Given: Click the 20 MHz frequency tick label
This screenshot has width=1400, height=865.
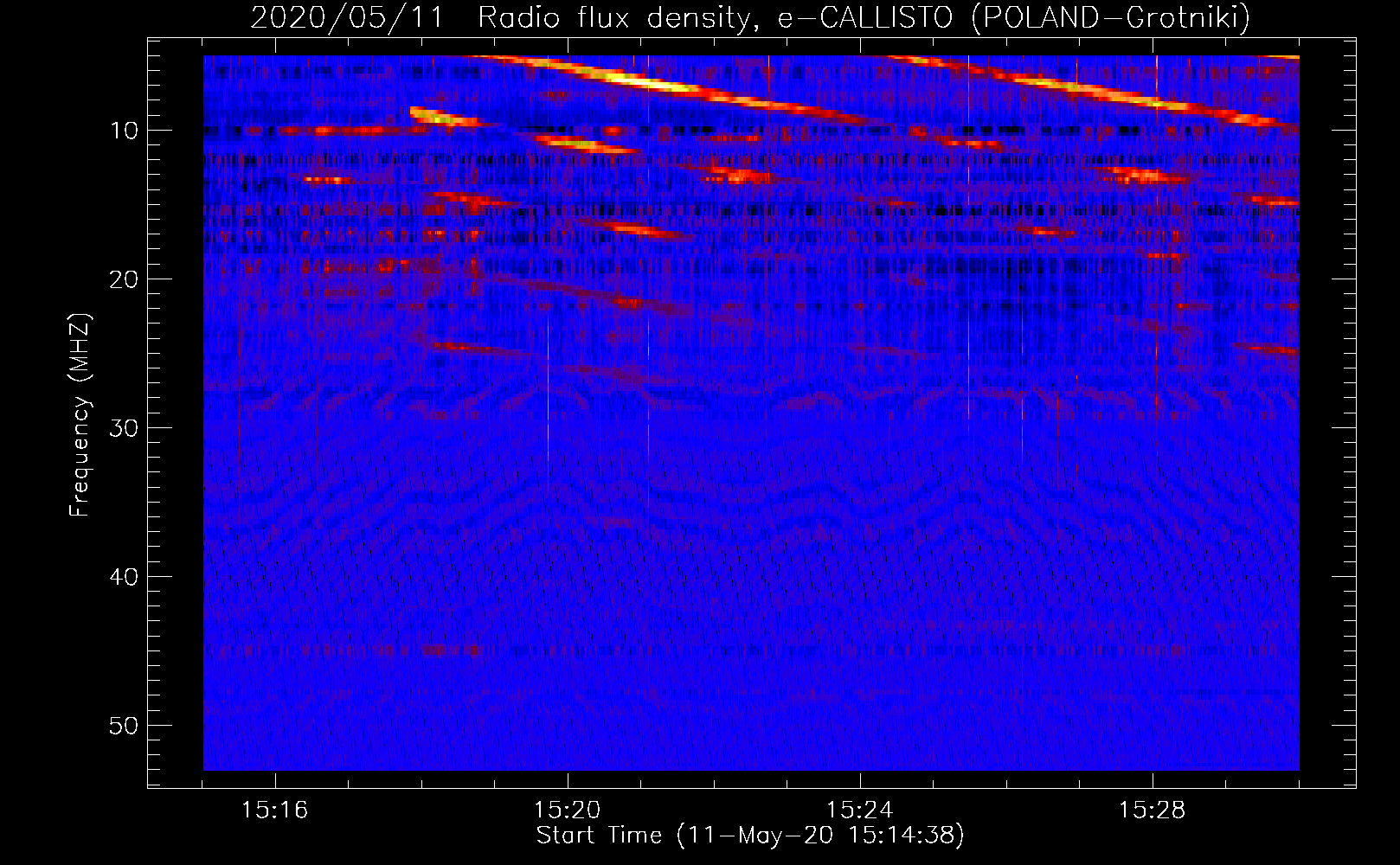Looking at the screenshot, I should (124, 279).
